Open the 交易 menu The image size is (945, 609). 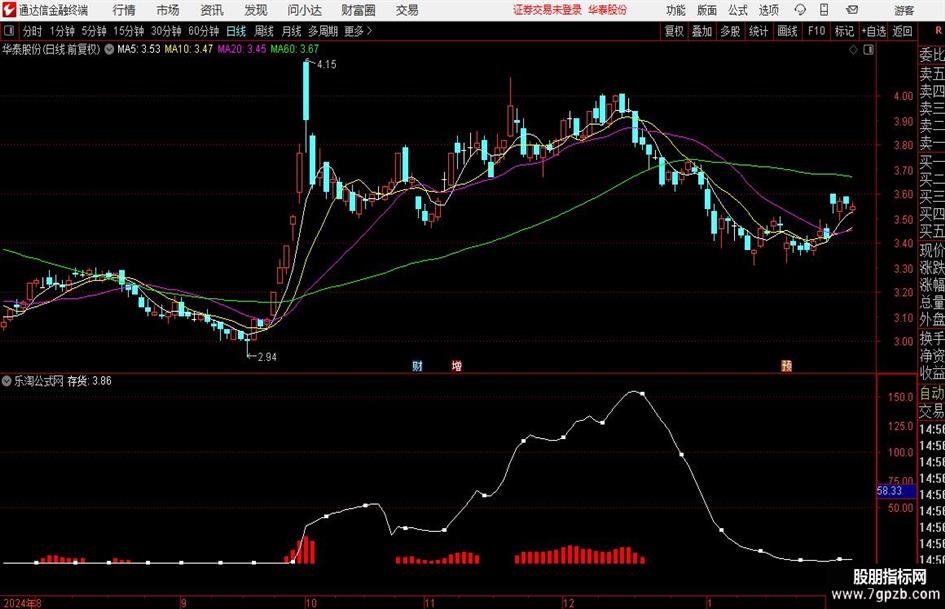[407, 10]
